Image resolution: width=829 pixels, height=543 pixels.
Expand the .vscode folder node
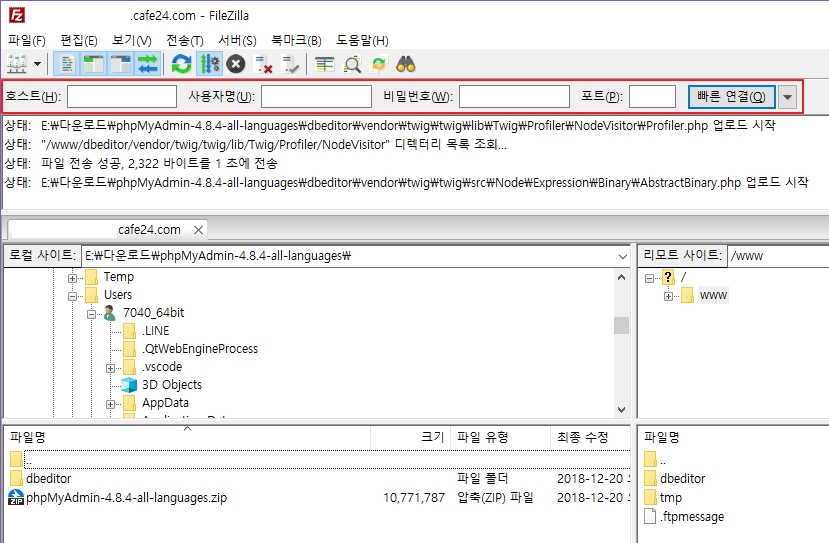point(110,368)
